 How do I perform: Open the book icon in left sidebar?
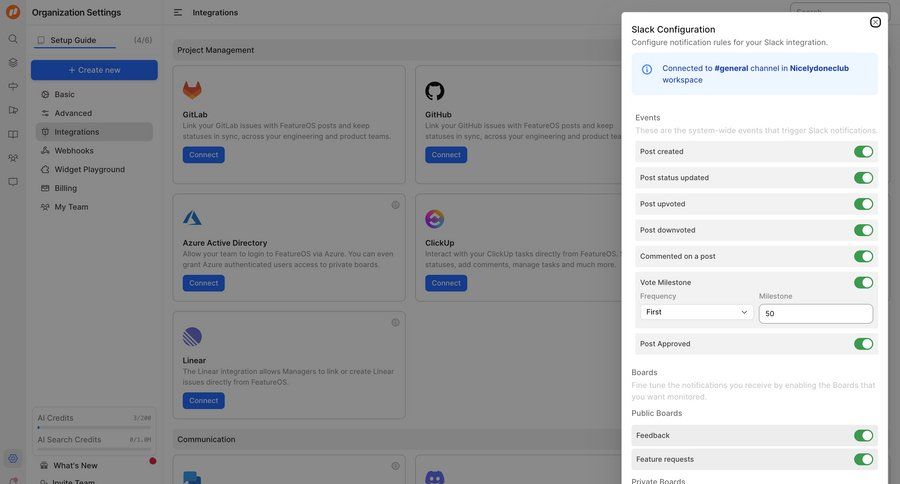pyautogui.click(x=13, y=134)
